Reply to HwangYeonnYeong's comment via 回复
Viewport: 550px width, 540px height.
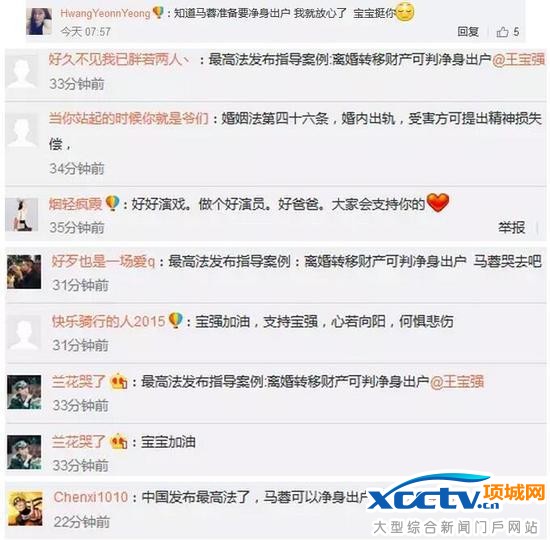click(x=468, y=32)
